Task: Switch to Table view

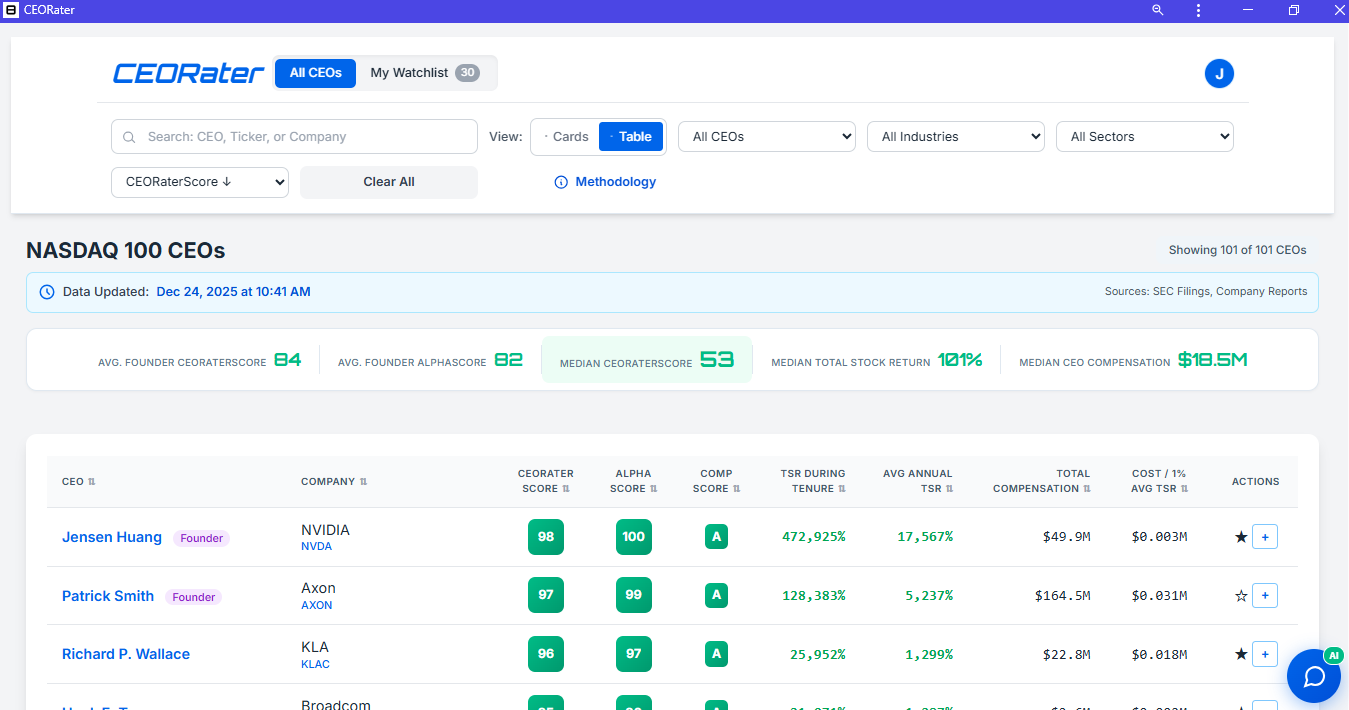Action: (631, 137)
